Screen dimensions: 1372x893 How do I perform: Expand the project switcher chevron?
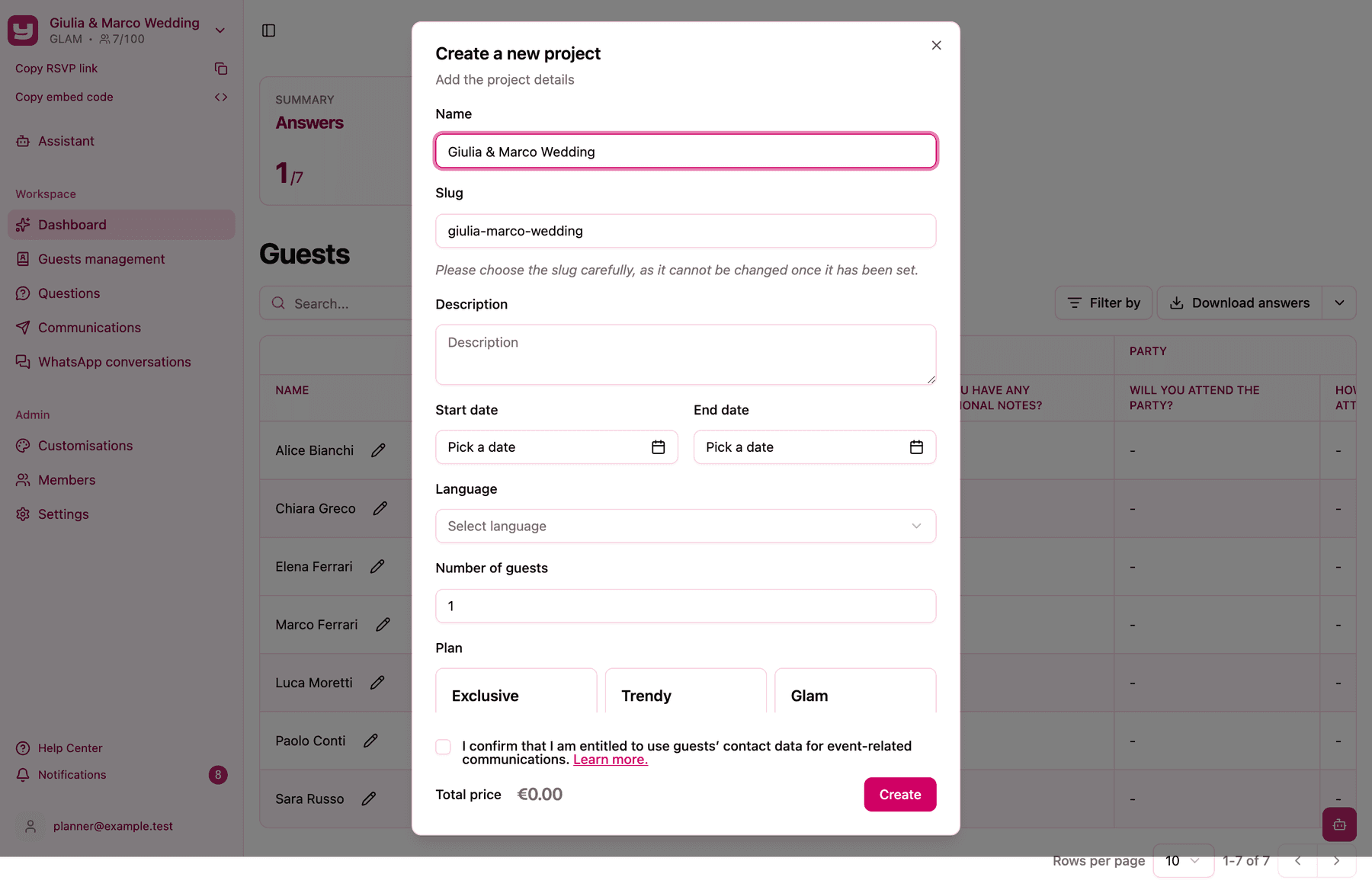pos(220,30)
